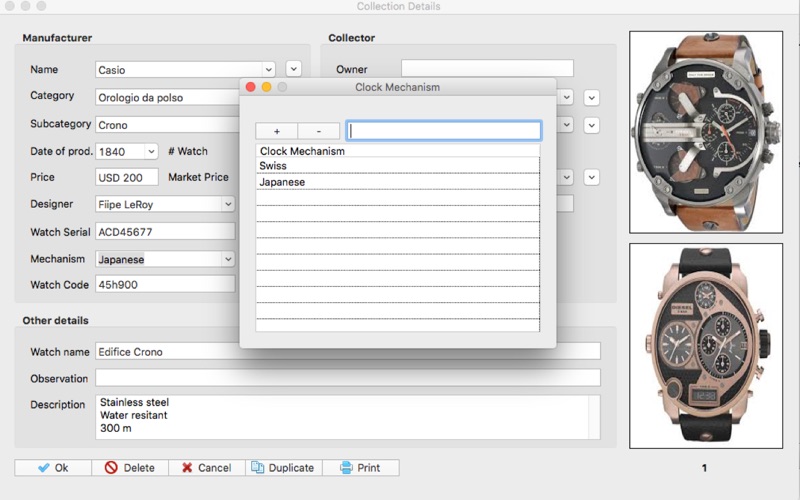Open Collector second row dropdown arrow
Viewport: 800px width, 500px height.
coord(566,97)
